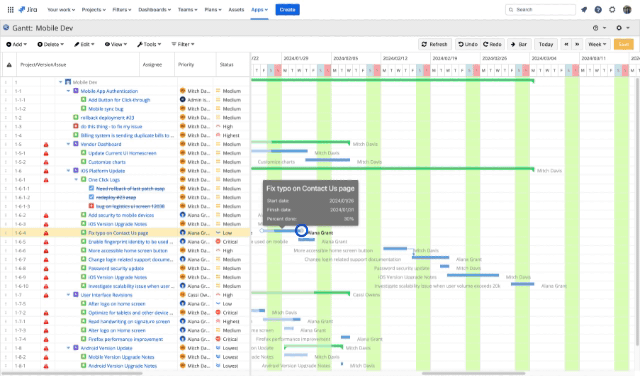Open the Filters menu
Image resolution: width=640 pixels, height=376 pixels.
[122, 9]
